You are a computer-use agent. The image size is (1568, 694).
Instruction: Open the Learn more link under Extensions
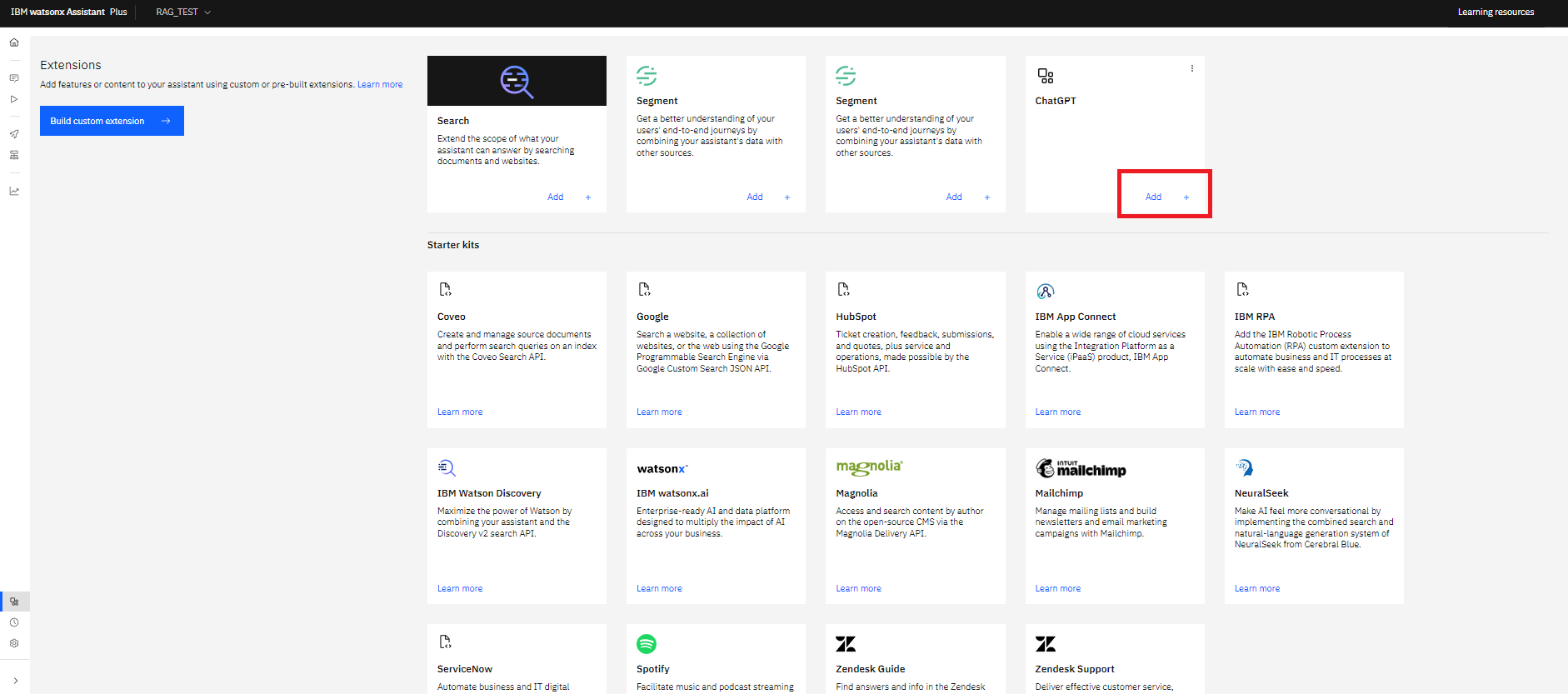point(380,85)
